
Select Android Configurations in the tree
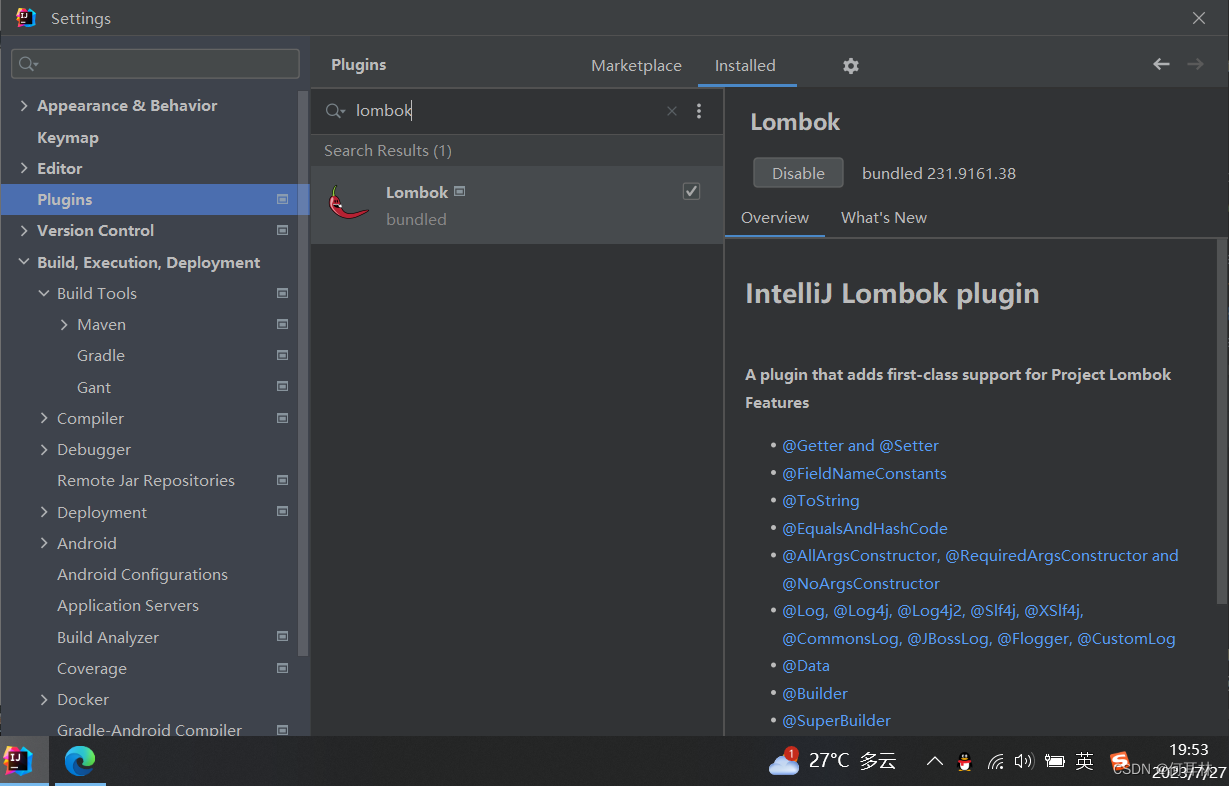click(x=142, y=575)
